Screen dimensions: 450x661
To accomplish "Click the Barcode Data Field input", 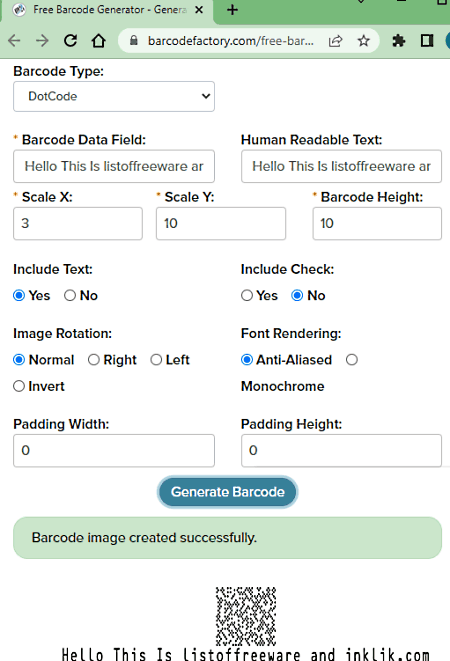I will pyautogui.click(x=114, y=166).
